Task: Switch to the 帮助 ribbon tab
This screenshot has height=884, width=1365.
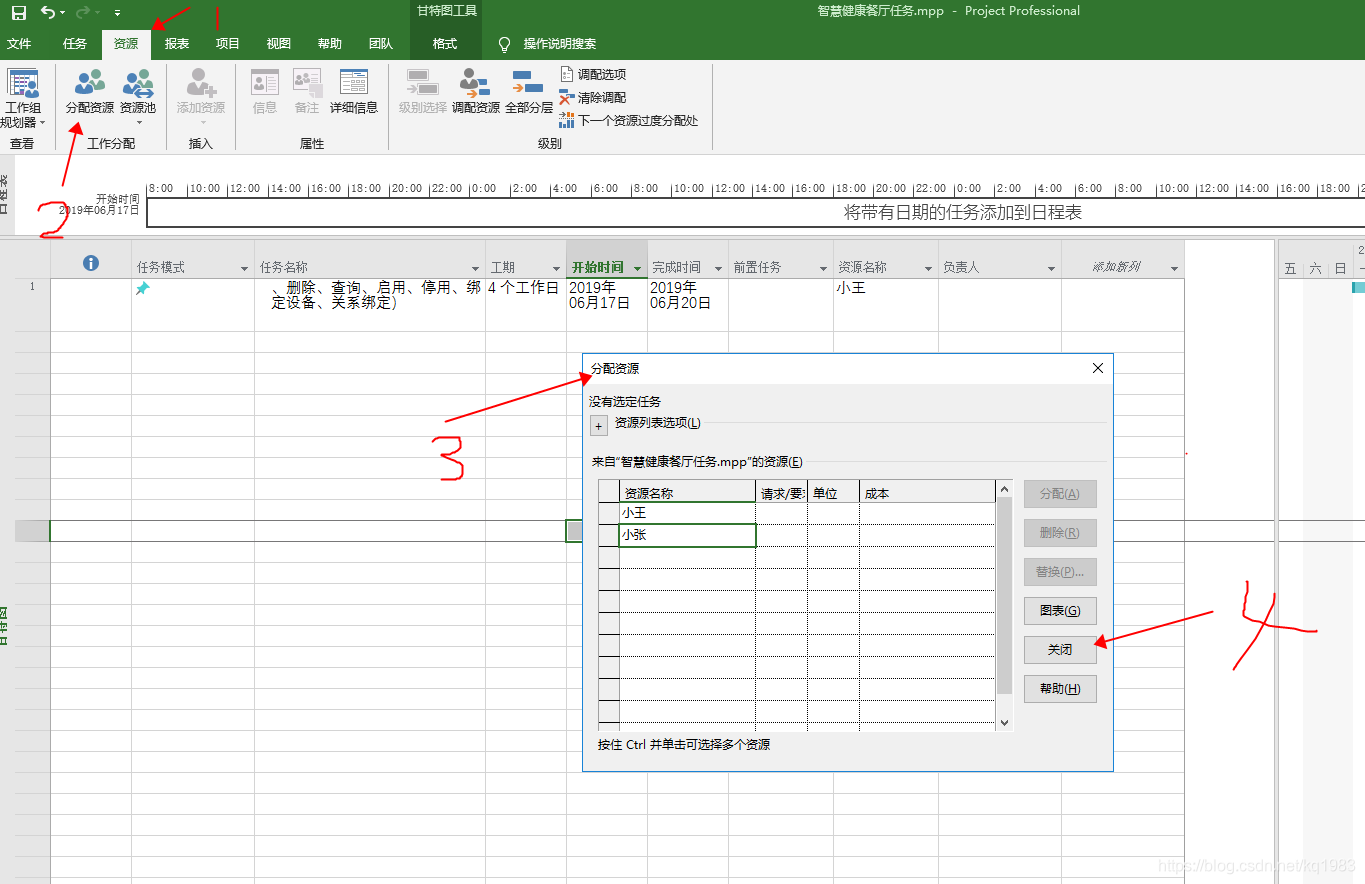Action: pyautogui.click(x=329, y=44)
